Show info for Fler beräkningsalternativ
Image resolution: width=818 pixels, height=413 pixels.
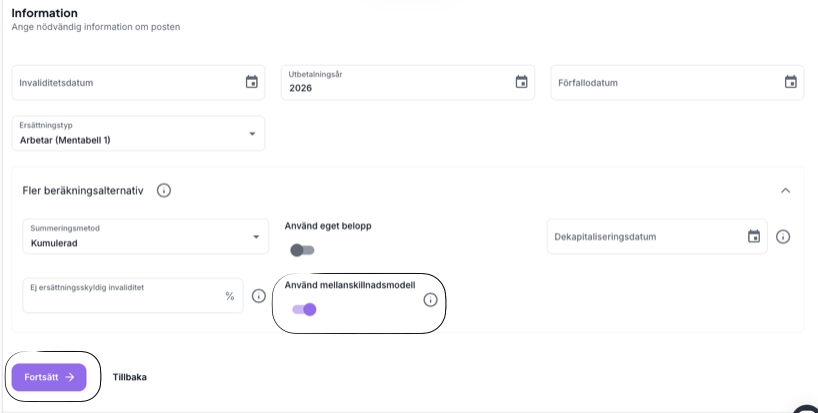164,190
